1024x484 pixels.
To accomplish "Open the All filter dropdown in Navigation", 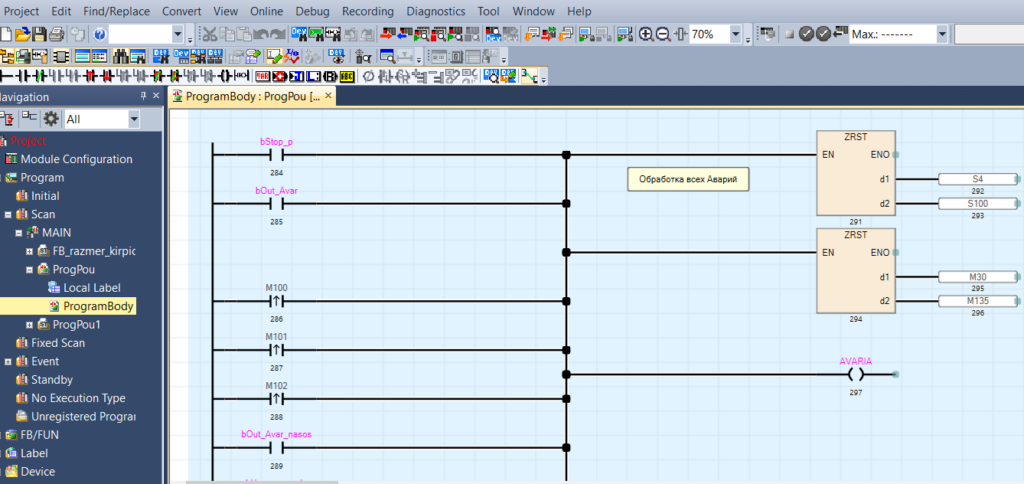I will coord(134,119).
